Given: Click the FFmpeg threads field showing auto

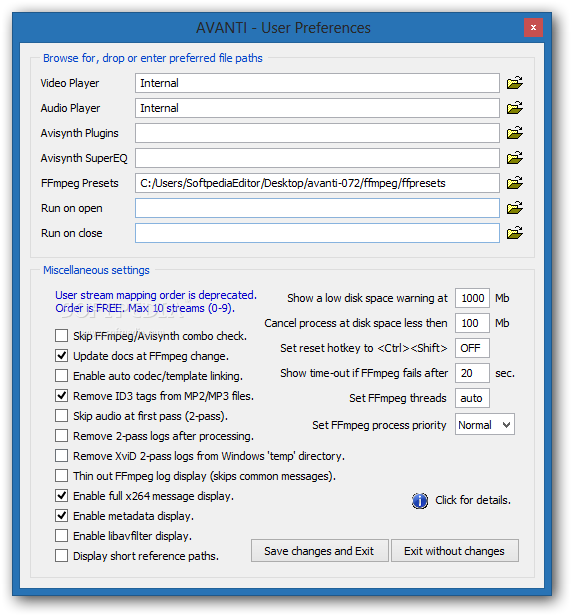Looking at the screenshot, I should pyautogui.click(x=472, y=398).
